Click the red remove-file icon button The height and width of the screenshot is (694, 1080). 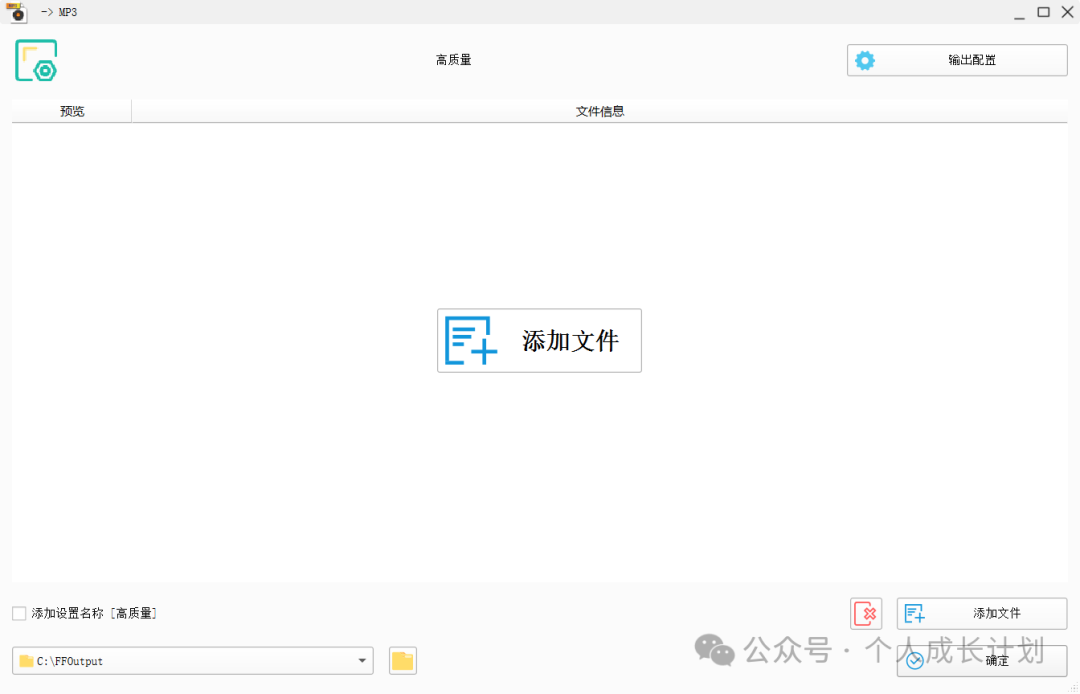tap(866, 613)
